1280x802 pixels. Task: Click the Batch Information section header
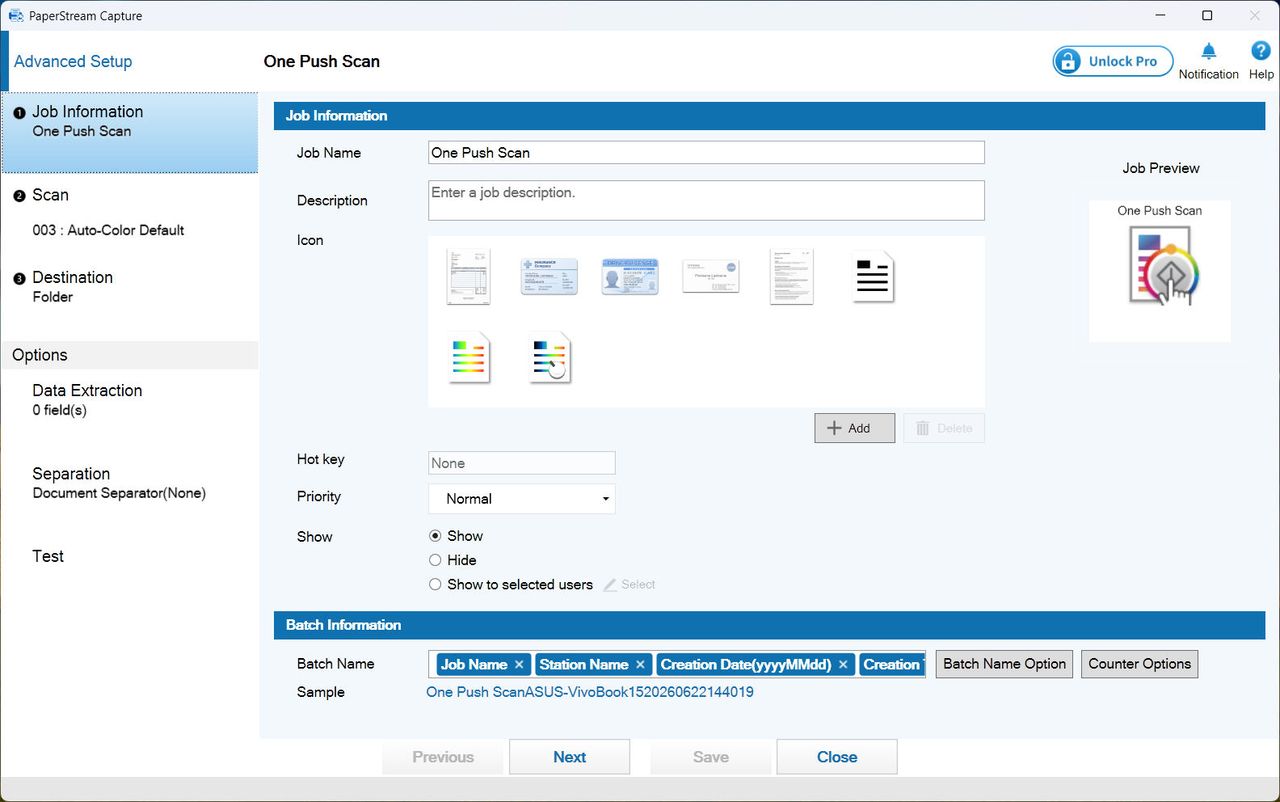pyautogui.click(x=769, y=625)
